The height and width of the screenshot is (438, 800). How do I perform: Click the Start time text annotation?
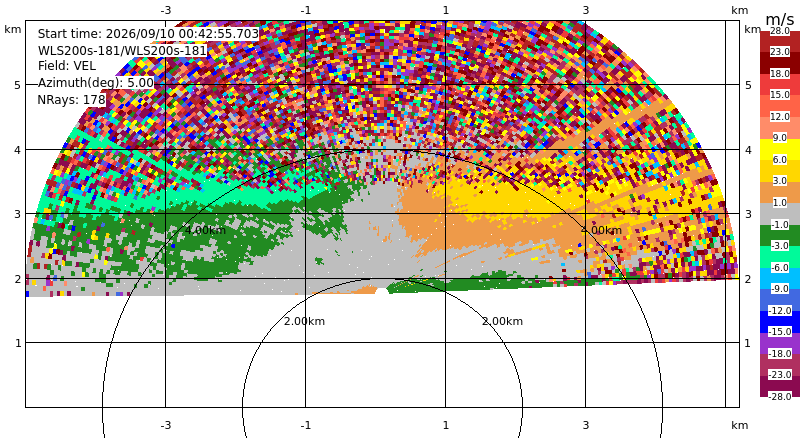(x=148, y=34)
